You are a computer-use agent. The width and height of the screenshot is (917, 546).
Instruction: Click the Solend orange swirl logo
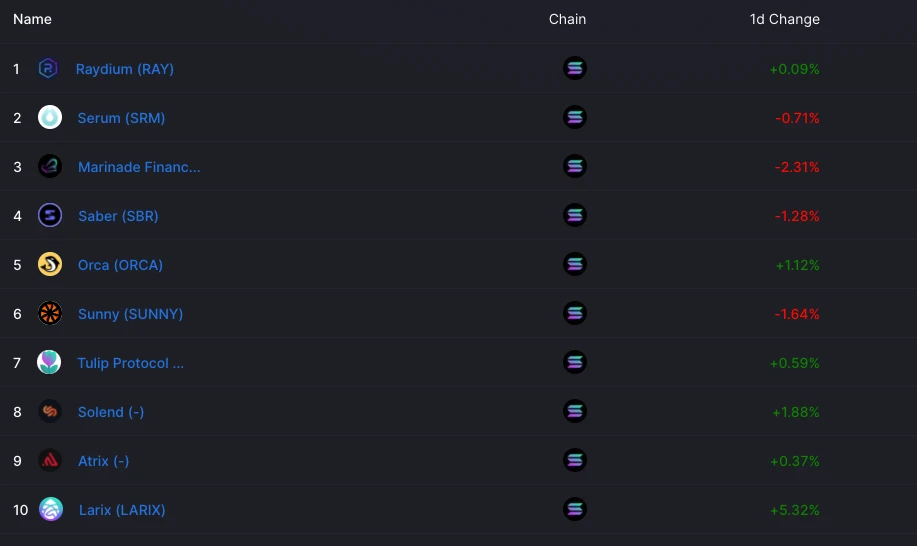point(50,412)
